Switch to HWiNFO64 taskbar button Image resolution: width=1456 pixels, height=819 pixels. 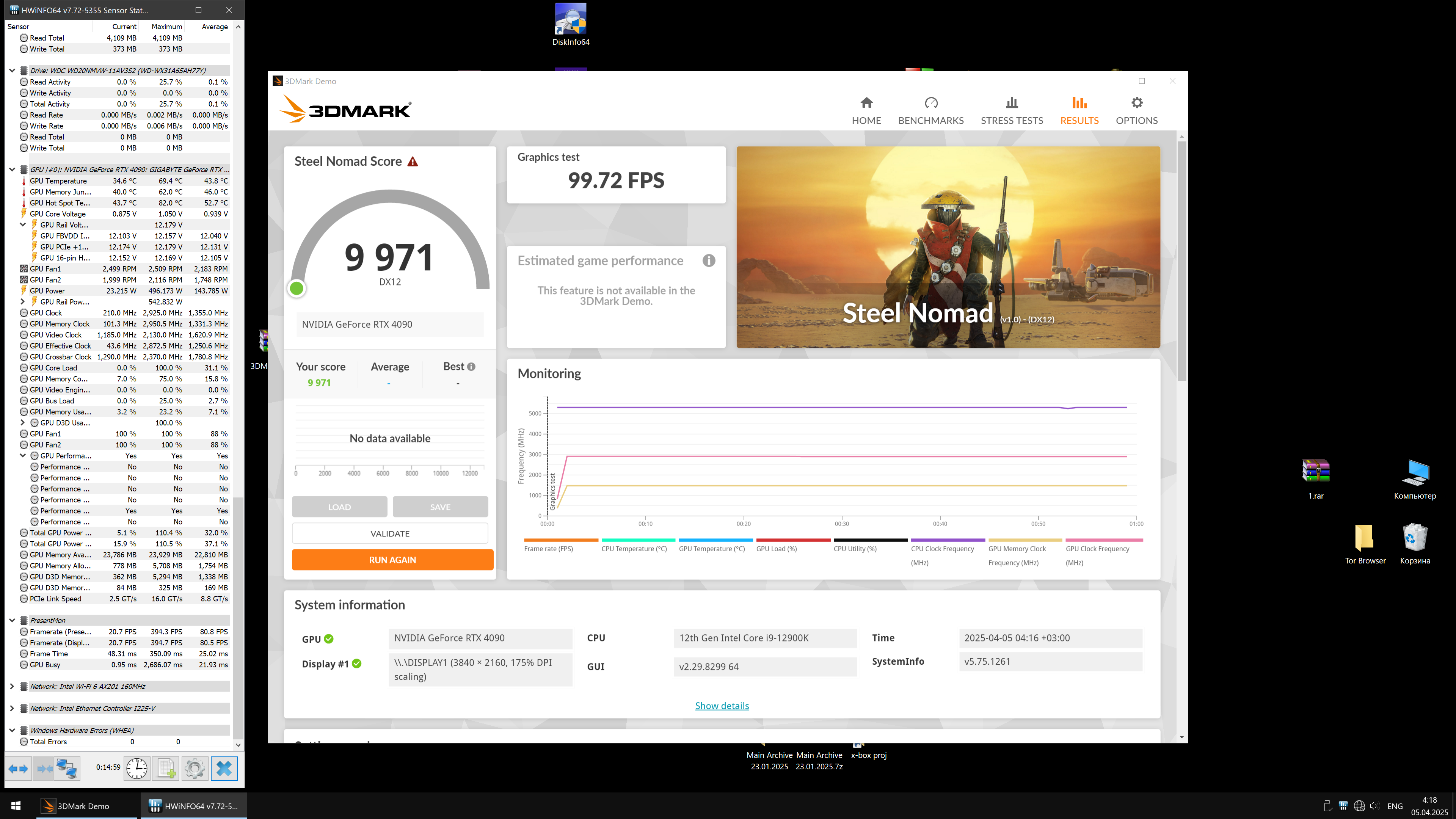pyautogui.click(x=193, y=805)
